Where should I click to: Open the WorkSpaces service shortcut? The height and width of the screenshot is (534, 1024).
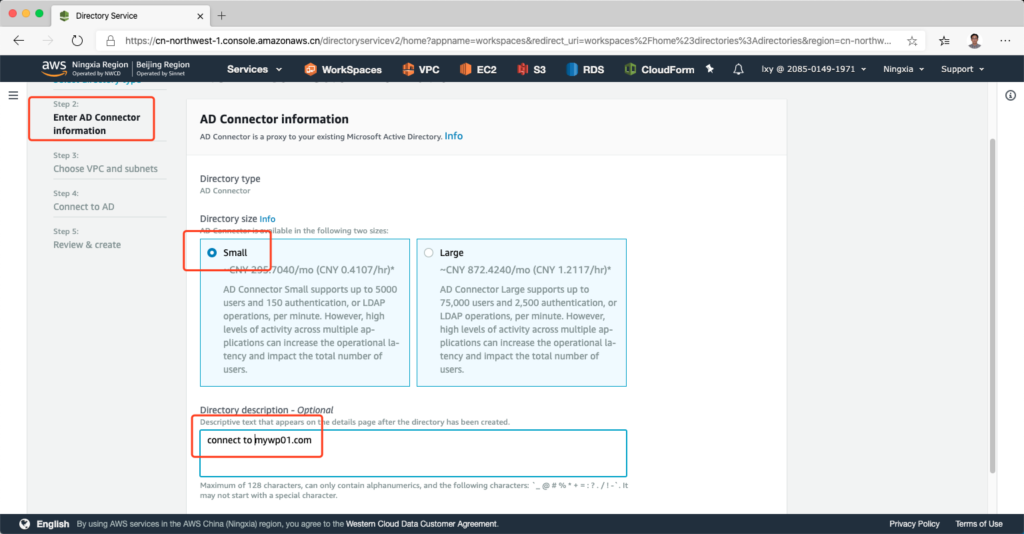click(x=343, y=69)
